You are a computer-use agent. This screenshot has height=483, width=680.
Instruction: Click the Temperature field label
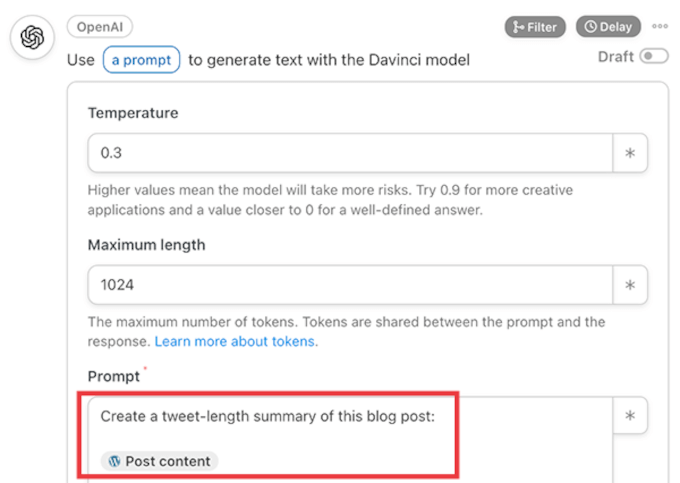pos(133,113)
